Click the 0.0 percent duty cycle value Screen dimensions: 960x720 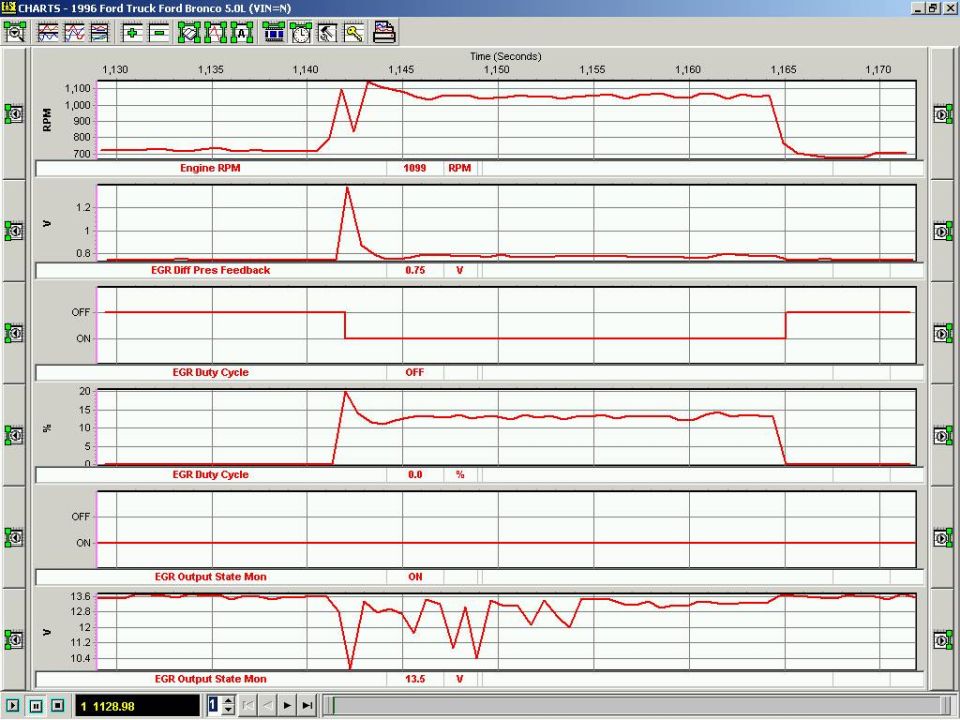coord(415,474)
